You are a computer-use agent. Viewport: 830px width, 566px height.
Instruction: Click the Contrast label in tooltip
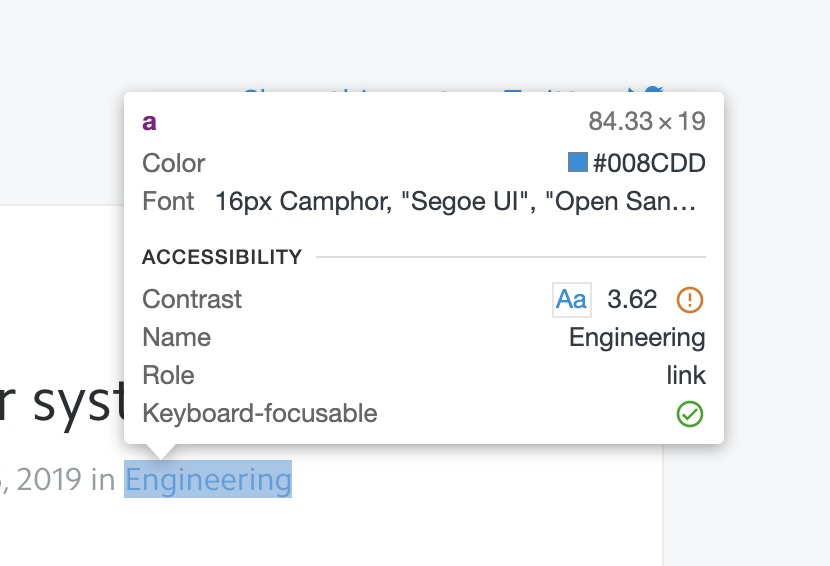pyautogui.click(x=192, y=299)
